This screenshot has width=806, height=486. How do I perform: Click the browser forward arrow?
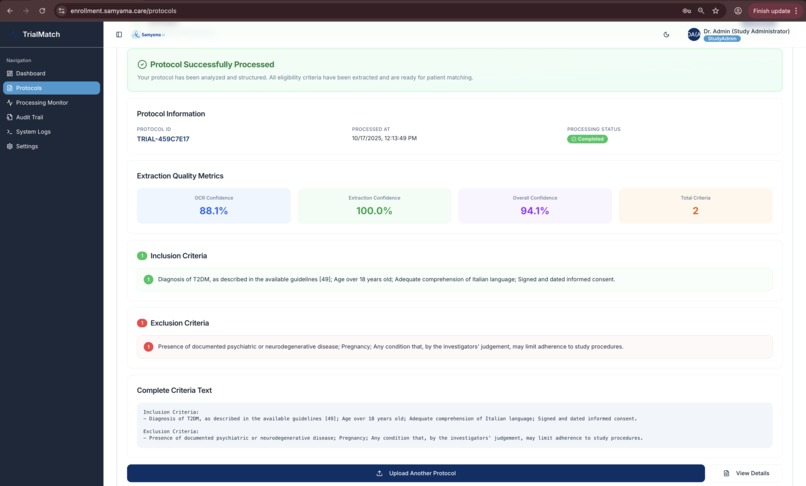point(26,11)
